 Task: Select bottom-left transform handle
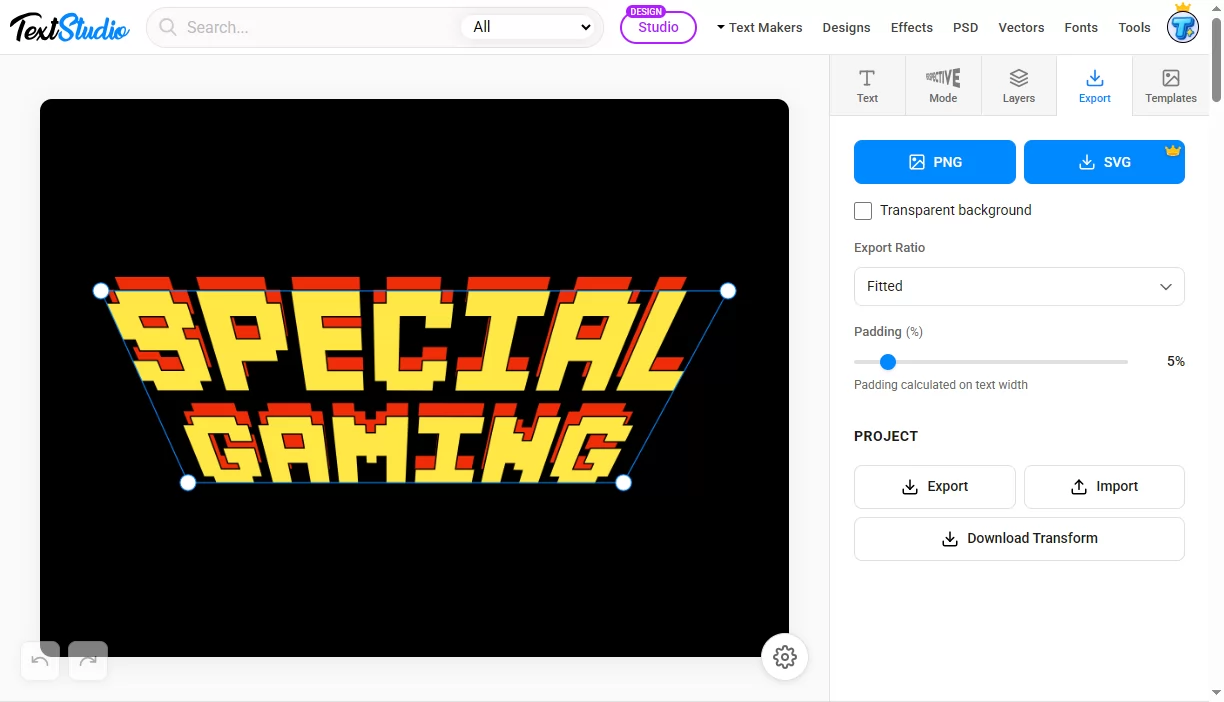pyautogui.click(x=188, y=483)
